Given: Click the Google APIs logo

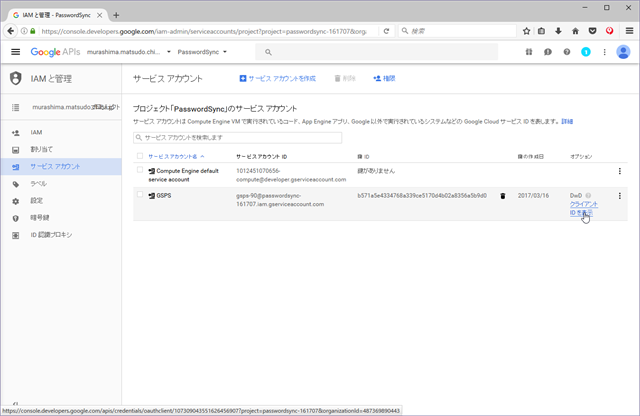Looking at the screenshot, I should tap(55, 52).
